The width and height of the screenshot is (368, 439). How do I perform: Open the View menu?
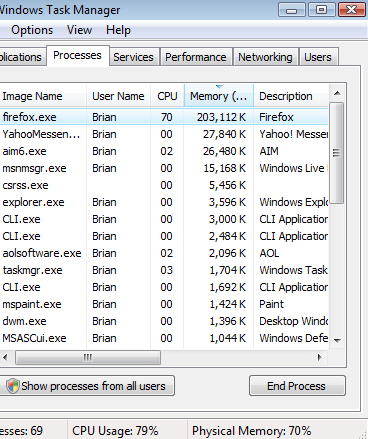[x=79, y=30]
